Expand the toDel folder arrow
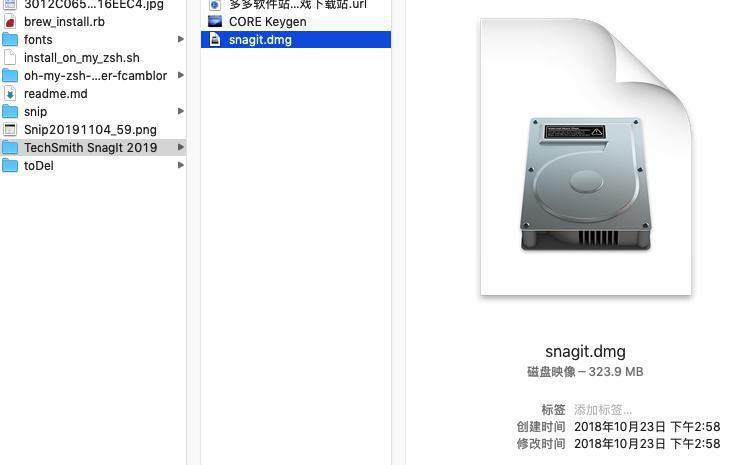This screenshot has width=738, height=465. [180, 165]
